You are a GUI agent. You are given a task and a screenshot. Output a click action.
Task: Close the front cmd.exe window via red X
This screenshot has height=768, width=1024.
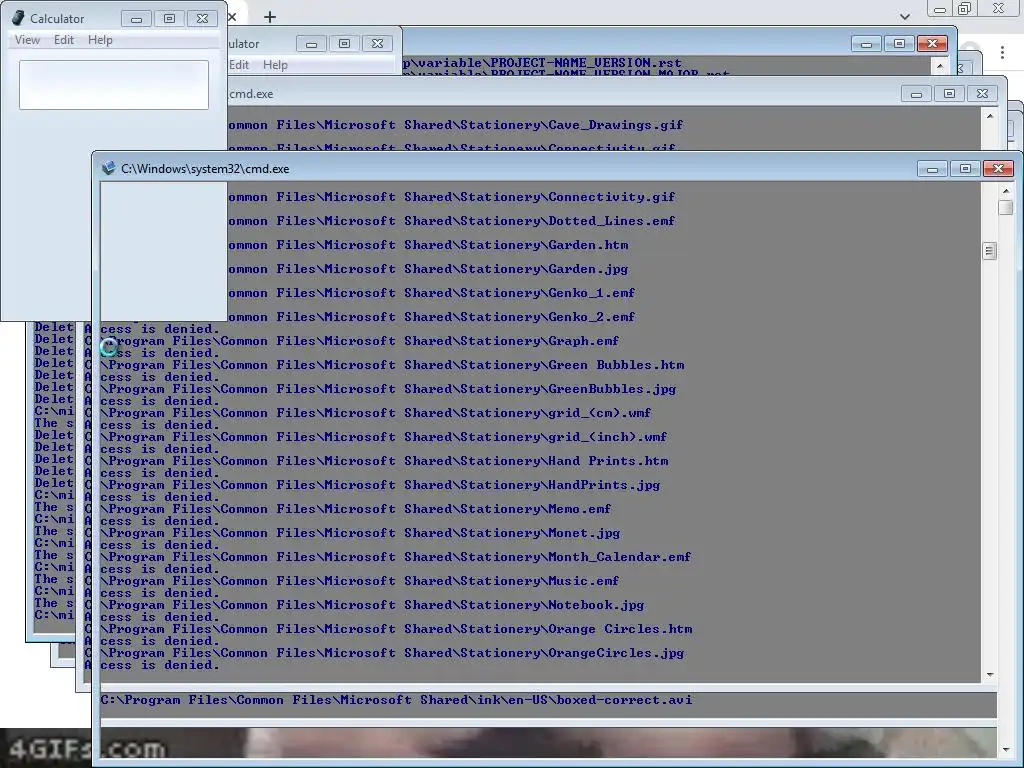999,169
